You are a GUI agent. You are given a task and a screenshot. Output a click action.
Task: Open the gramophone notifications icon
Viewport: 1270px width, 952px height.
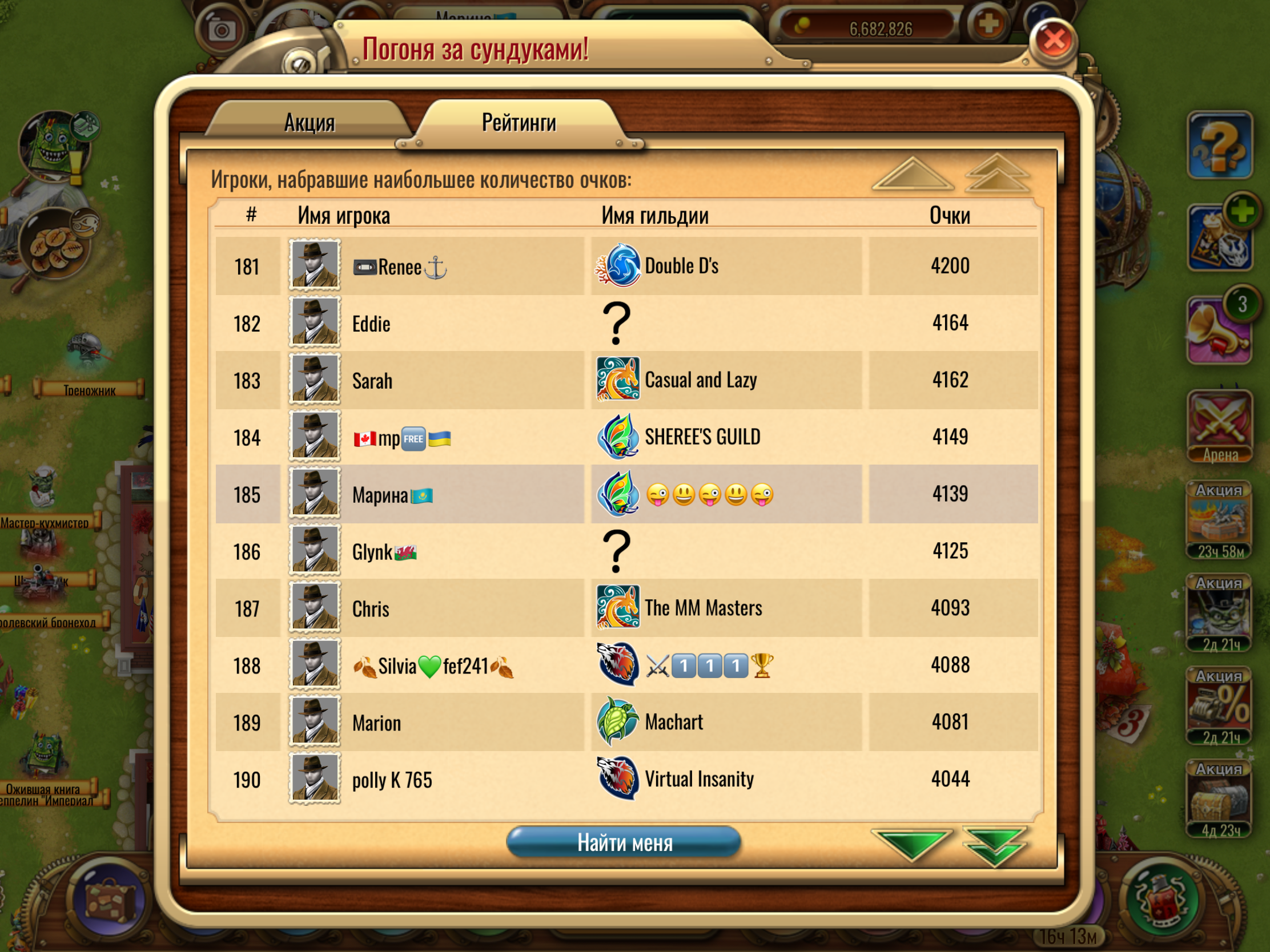1220,330
